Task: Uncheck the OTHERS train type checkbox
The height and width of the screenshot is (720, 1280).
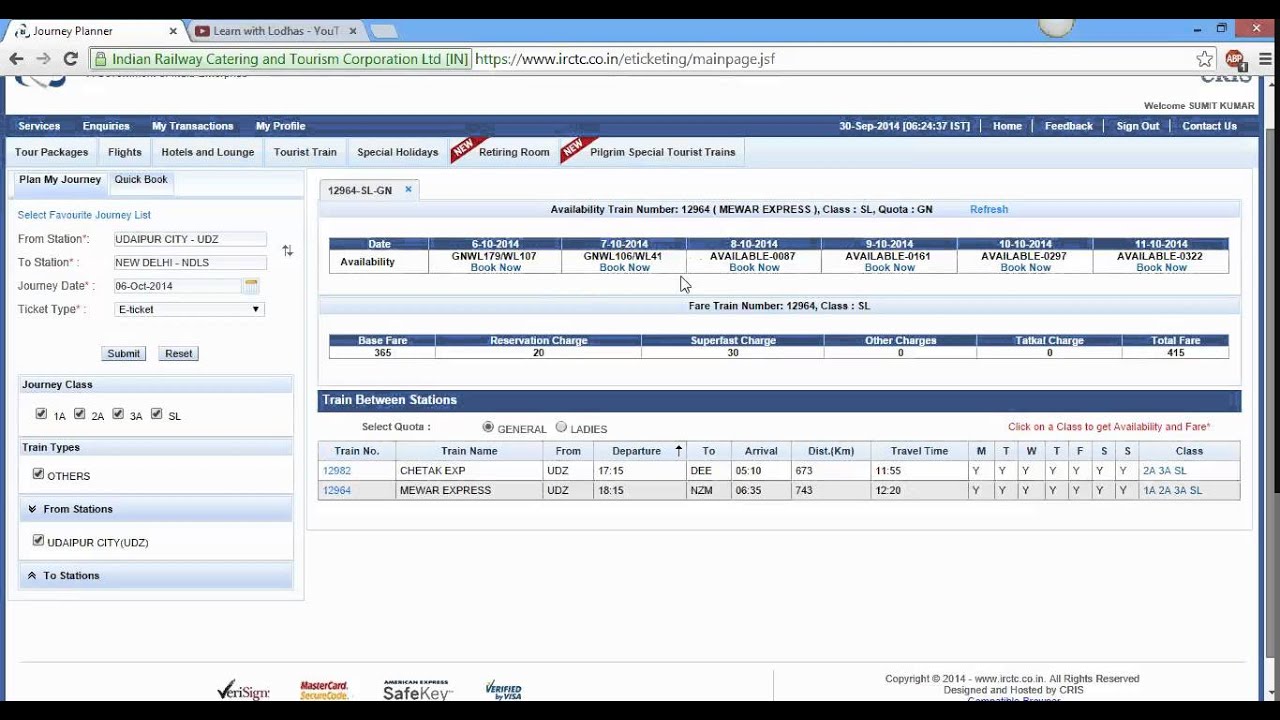Action: 38,474
